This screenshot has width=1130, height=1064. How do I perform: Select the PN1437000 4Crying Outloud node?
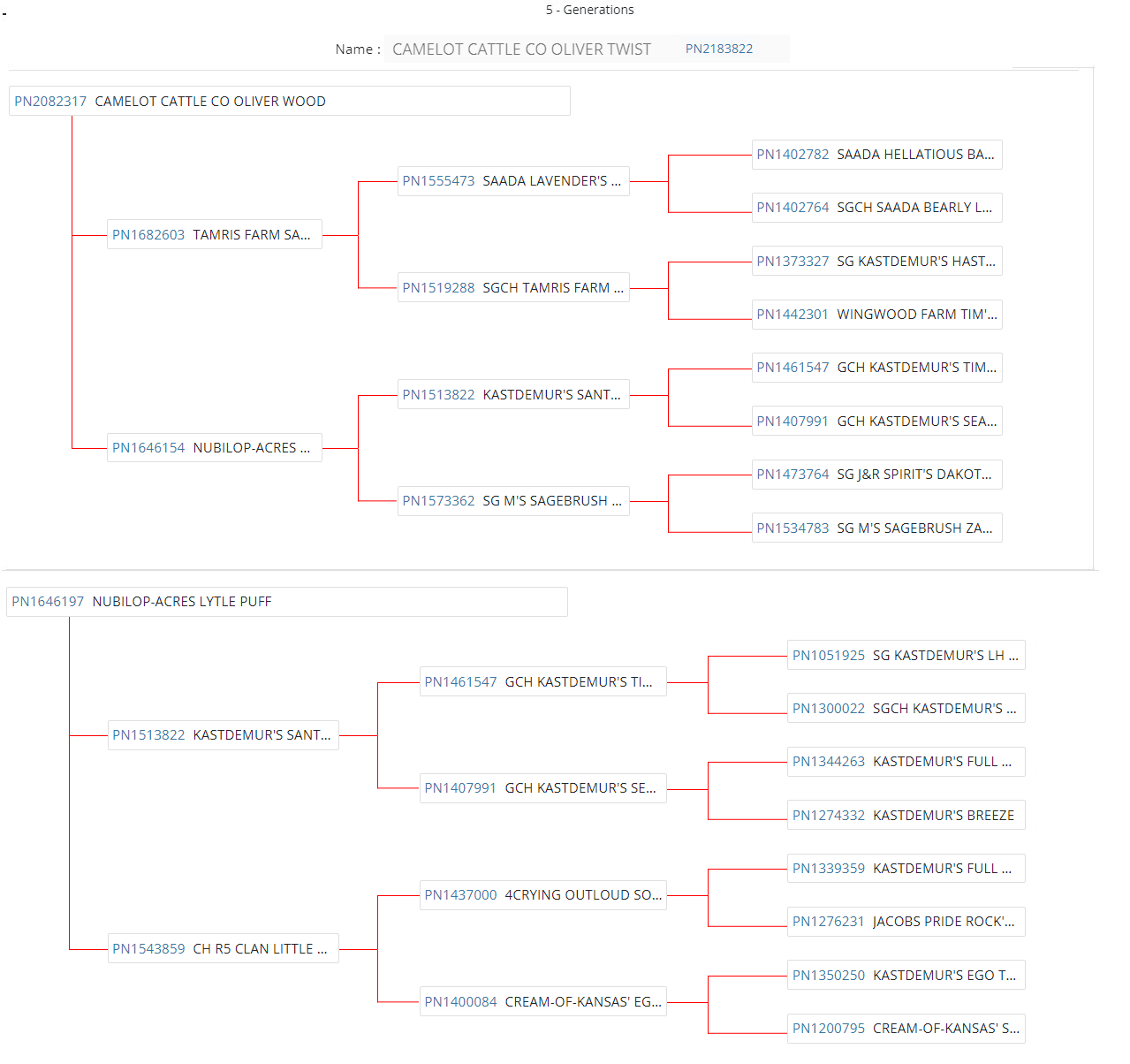pyautogui.click(x=460, y=895)
